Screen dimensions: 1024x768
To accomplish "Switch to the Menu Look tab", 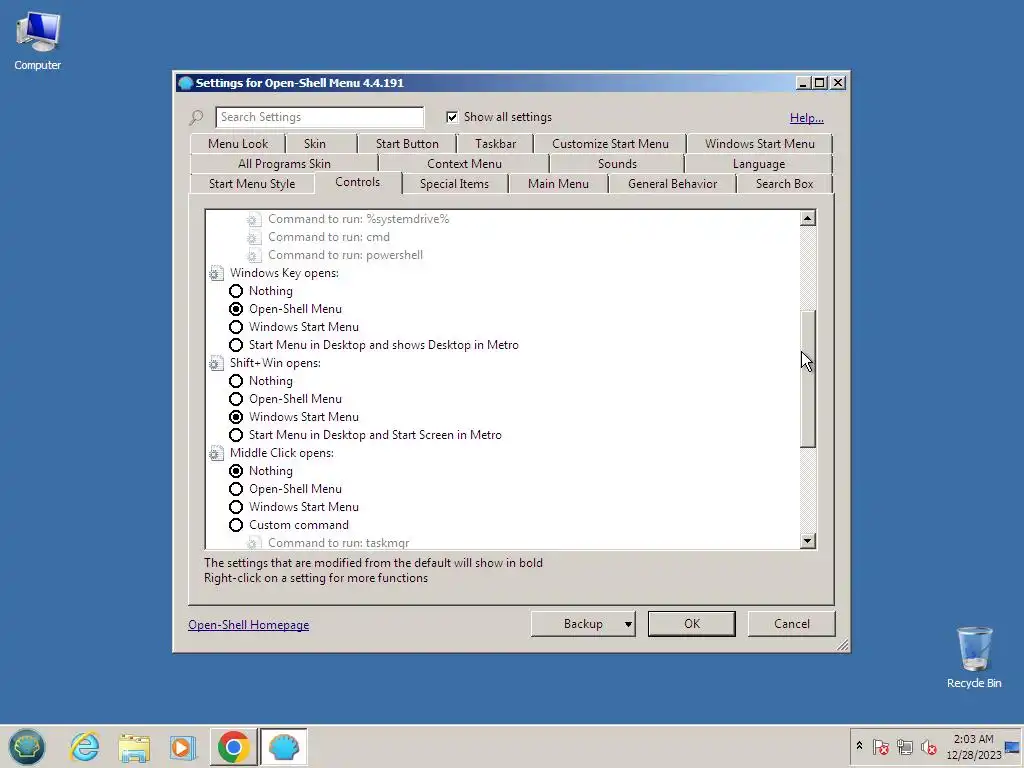I will pyautogui.click(x=238, y=144).
